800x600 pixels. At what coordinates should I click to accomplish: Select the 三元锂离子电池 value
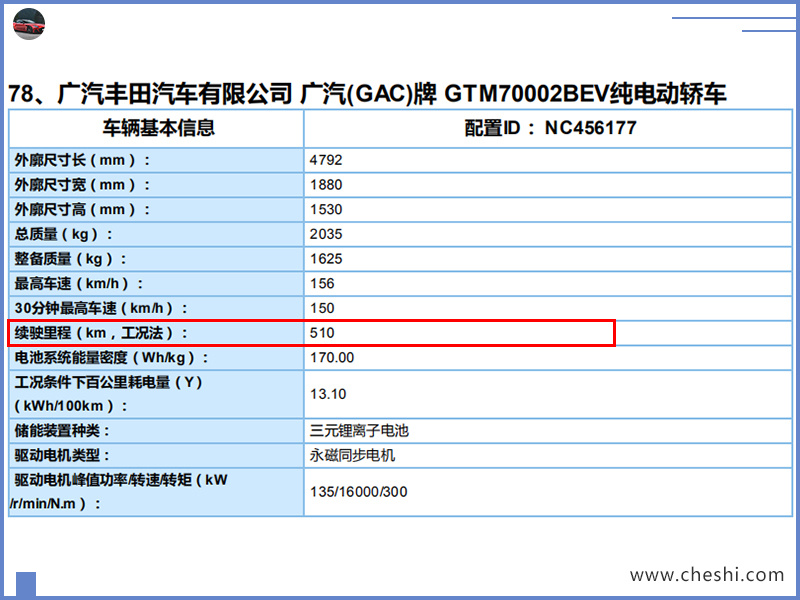(359, 431)
